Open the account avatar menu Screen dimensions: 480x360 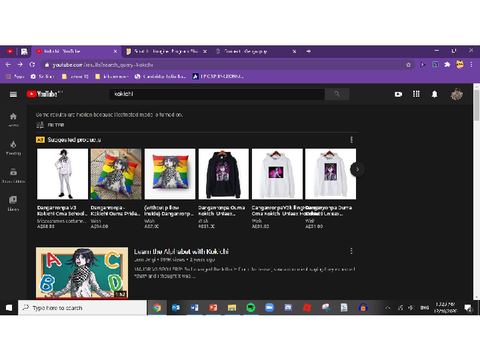pos(457,94)
